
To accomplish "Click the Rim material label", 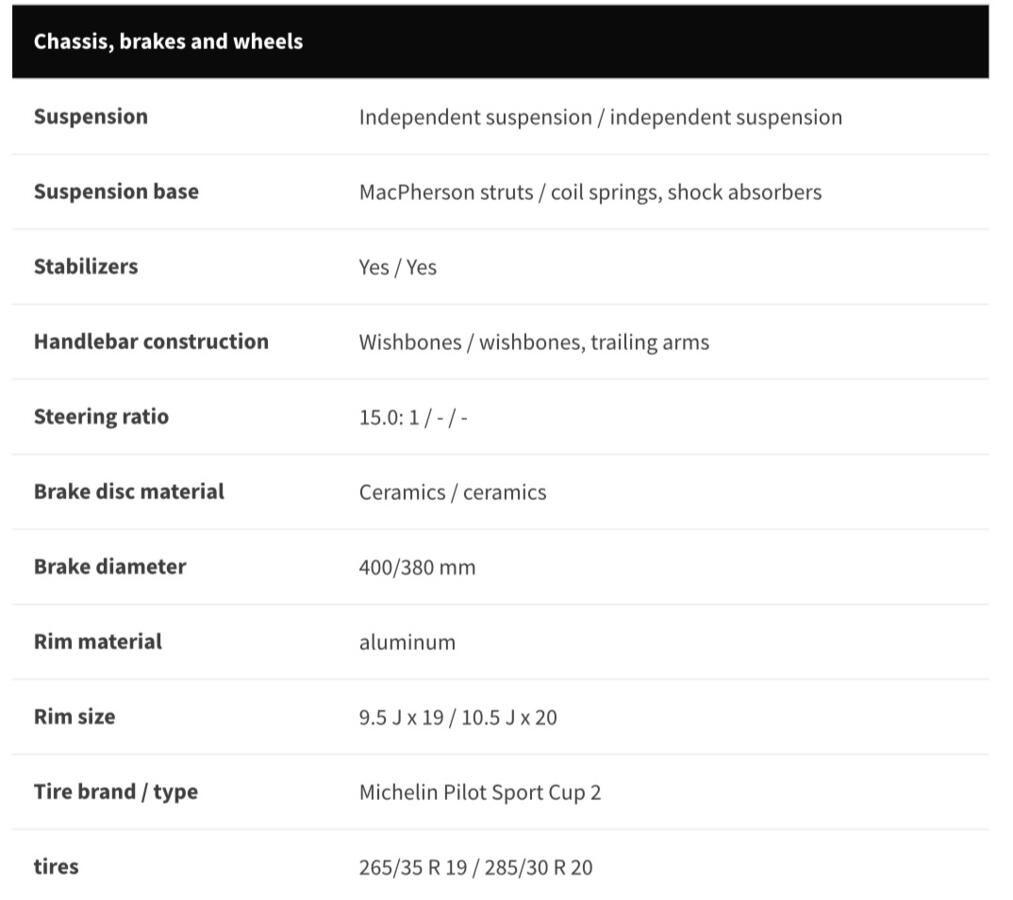I will tap(98, 642).
